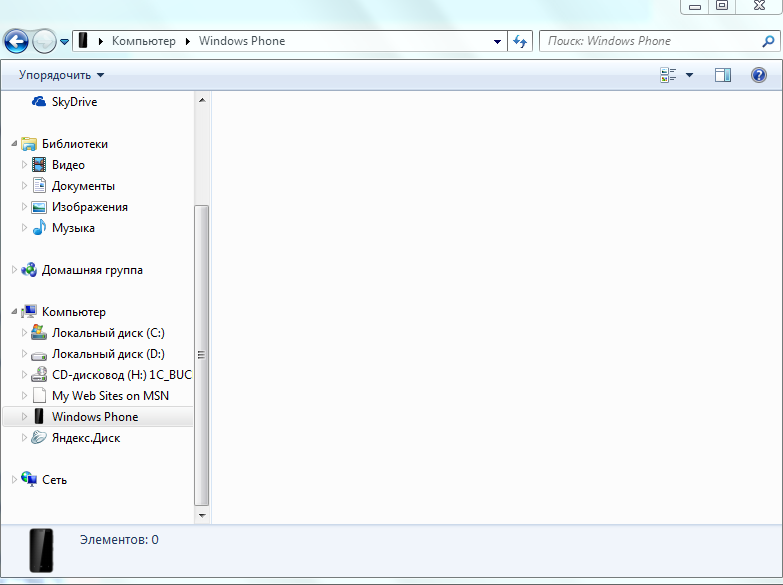This screenshot has width=783, height=585.
Task: Open arrow between Компьютер and Windows Phone
Action: pyautogui.click(x=188, y=41)
